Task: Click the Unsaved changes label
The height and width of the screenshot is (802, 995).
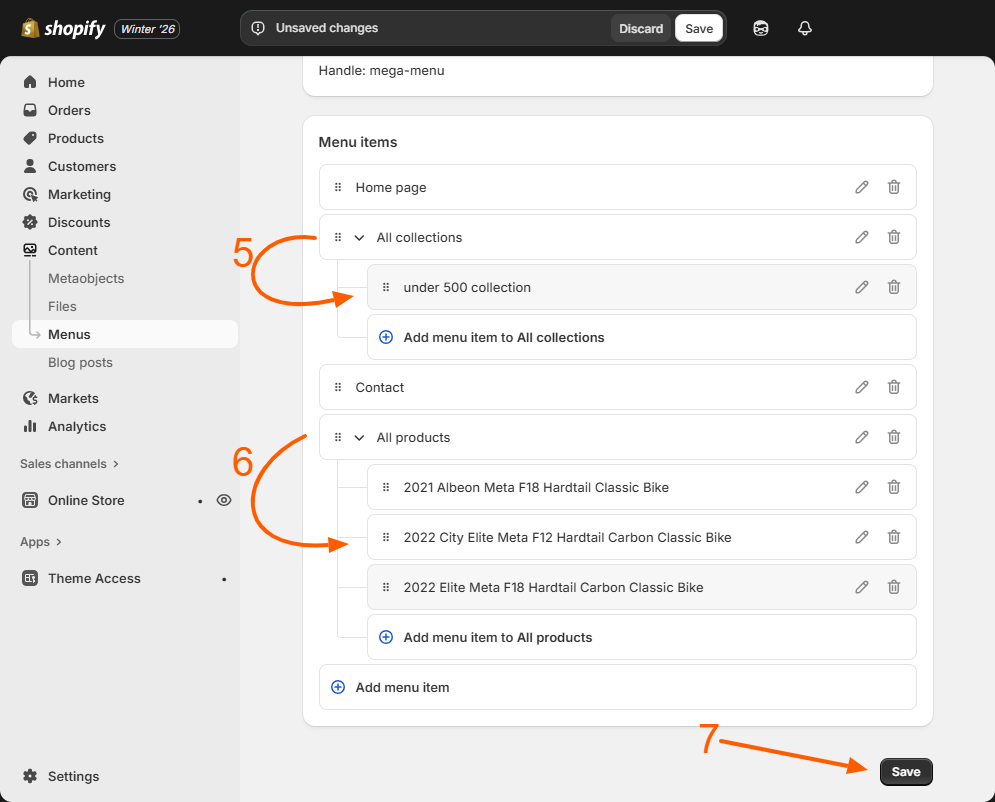Action: coord(327,28)
